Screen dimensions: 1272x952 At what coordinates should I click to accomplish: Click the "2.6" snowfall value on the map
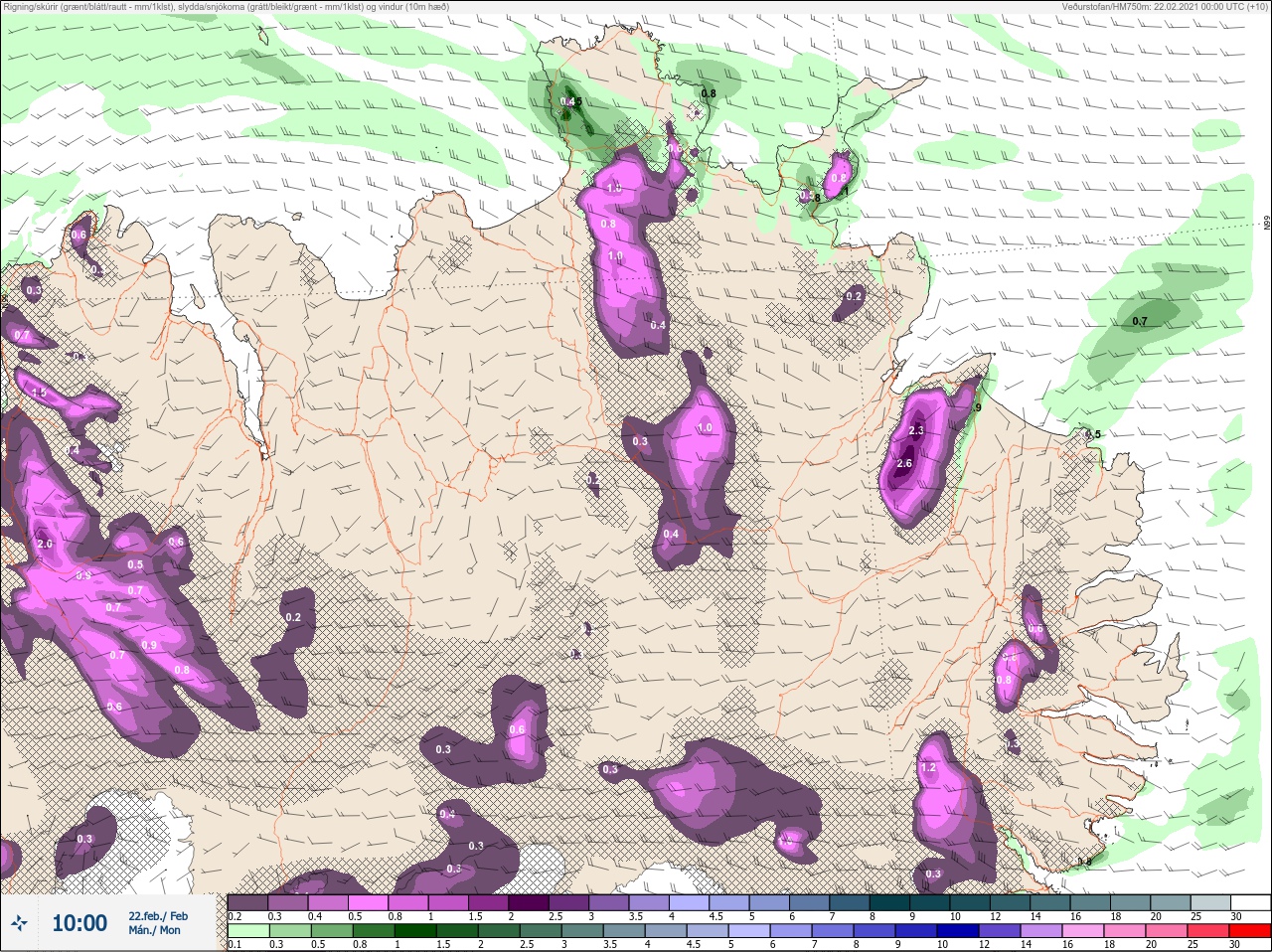click(x=904, y=464)
